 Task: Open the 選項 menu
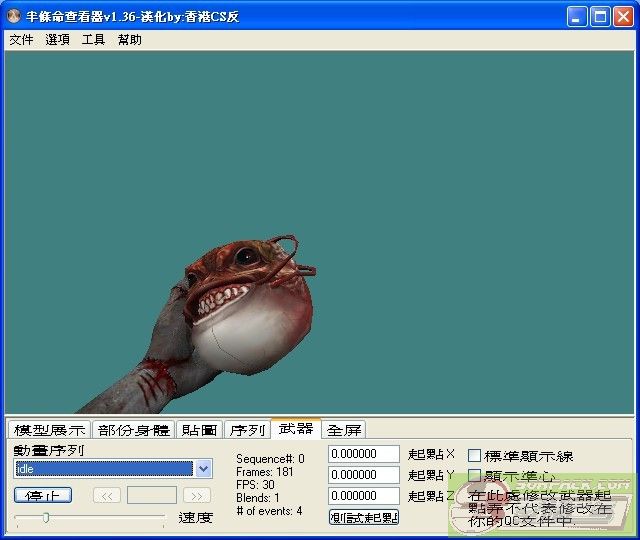coord(57,40)
